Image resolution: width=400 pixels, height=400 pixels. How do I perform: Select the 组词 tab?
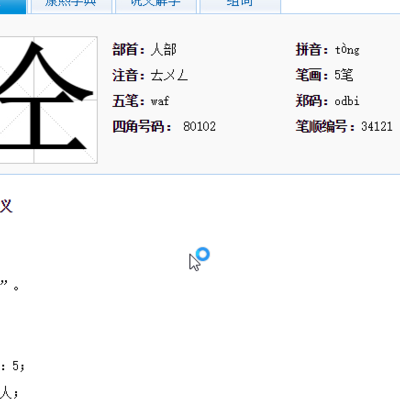tap(240, 6)
